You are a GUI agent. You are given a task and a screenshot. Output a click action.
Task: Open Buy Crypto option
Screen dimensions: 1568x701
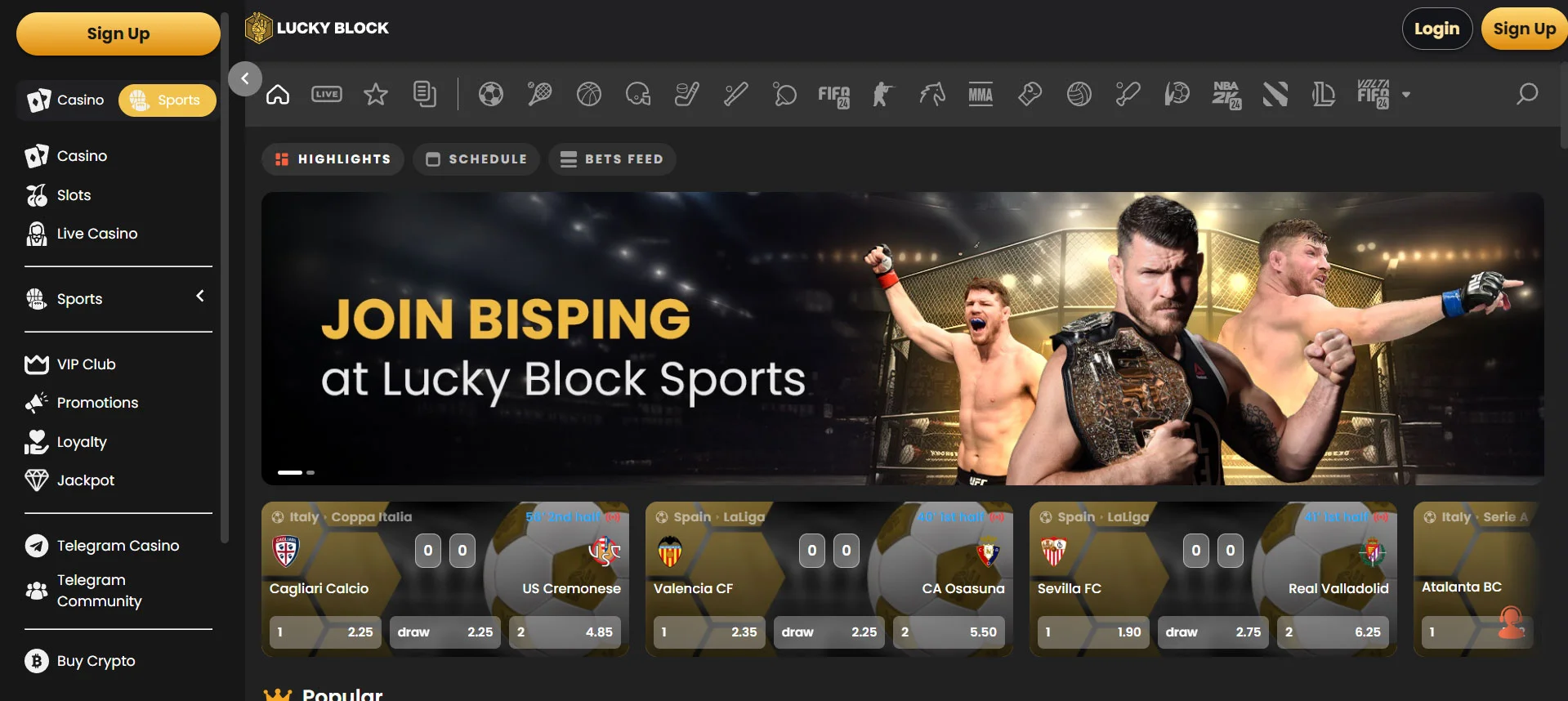[80, 661]
